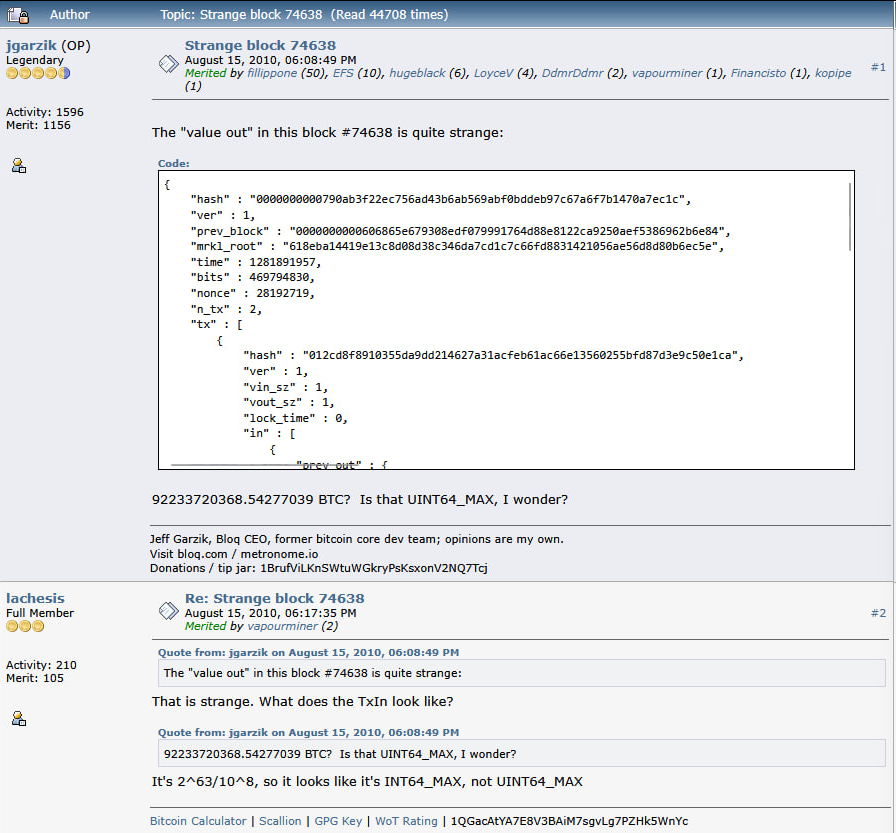This screenshot has width=896, height=833.
Task: Click lachesis's Full Member coins icon
Action: pos(25,626)
